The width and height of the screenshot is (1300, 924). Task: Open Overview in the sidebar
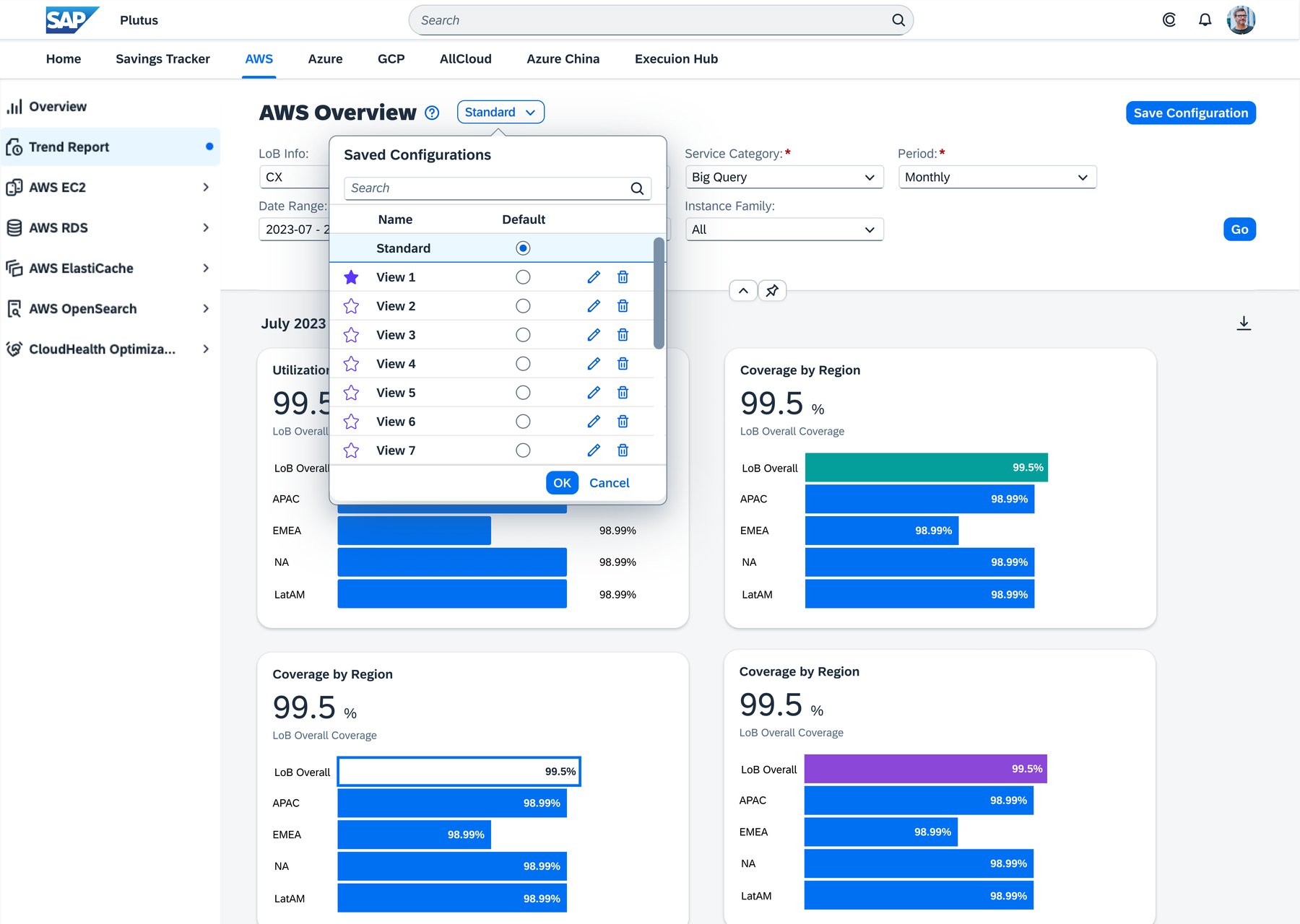coord(110,107)
